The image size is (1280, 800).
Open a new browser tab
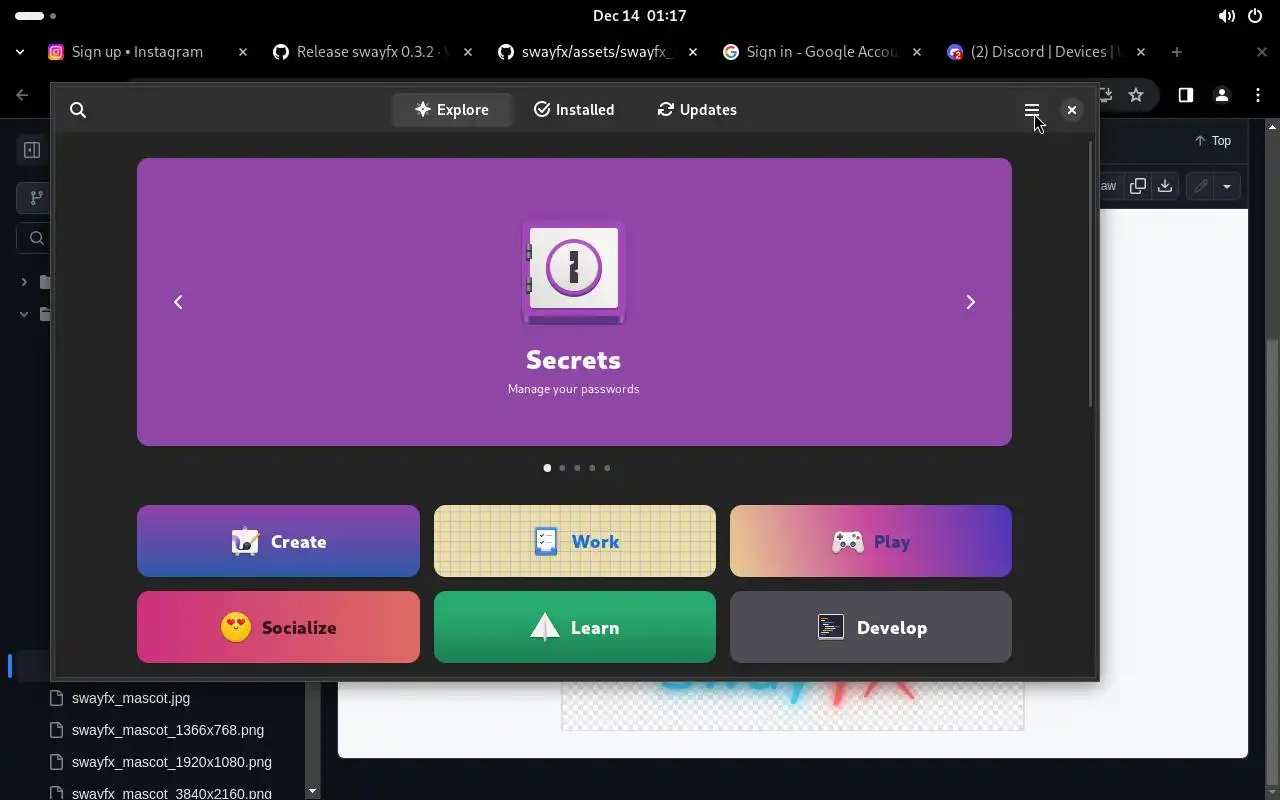[1177, 52]
